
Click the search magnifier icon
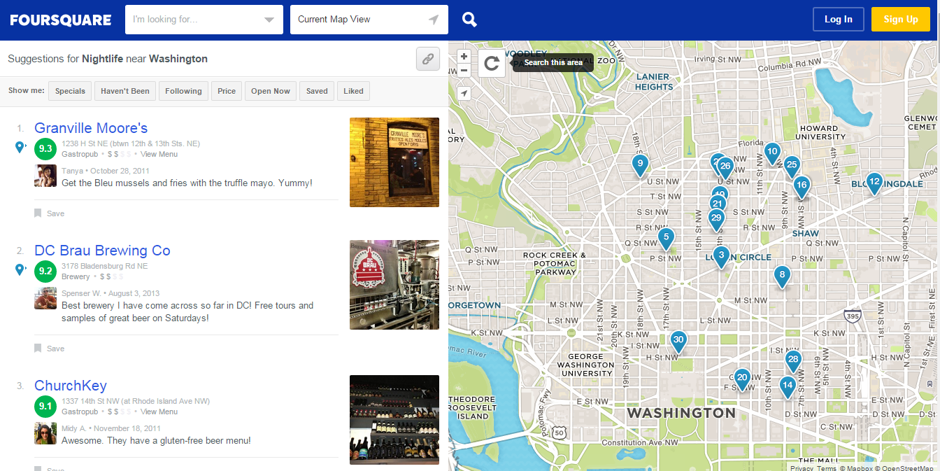(x=469, y=20)
